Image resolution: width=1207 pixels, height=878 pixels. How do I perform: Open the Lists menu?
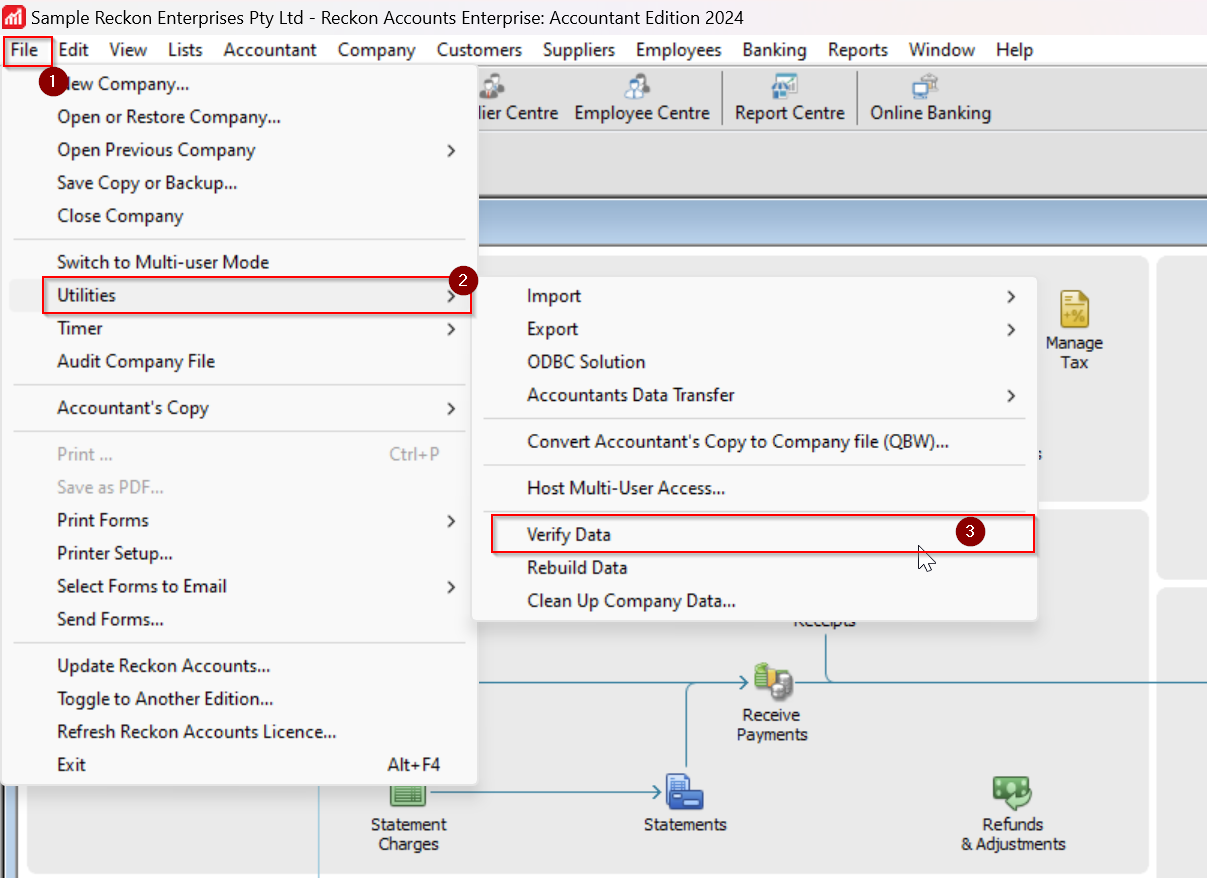pyautogui.click(x=185, y=50)
